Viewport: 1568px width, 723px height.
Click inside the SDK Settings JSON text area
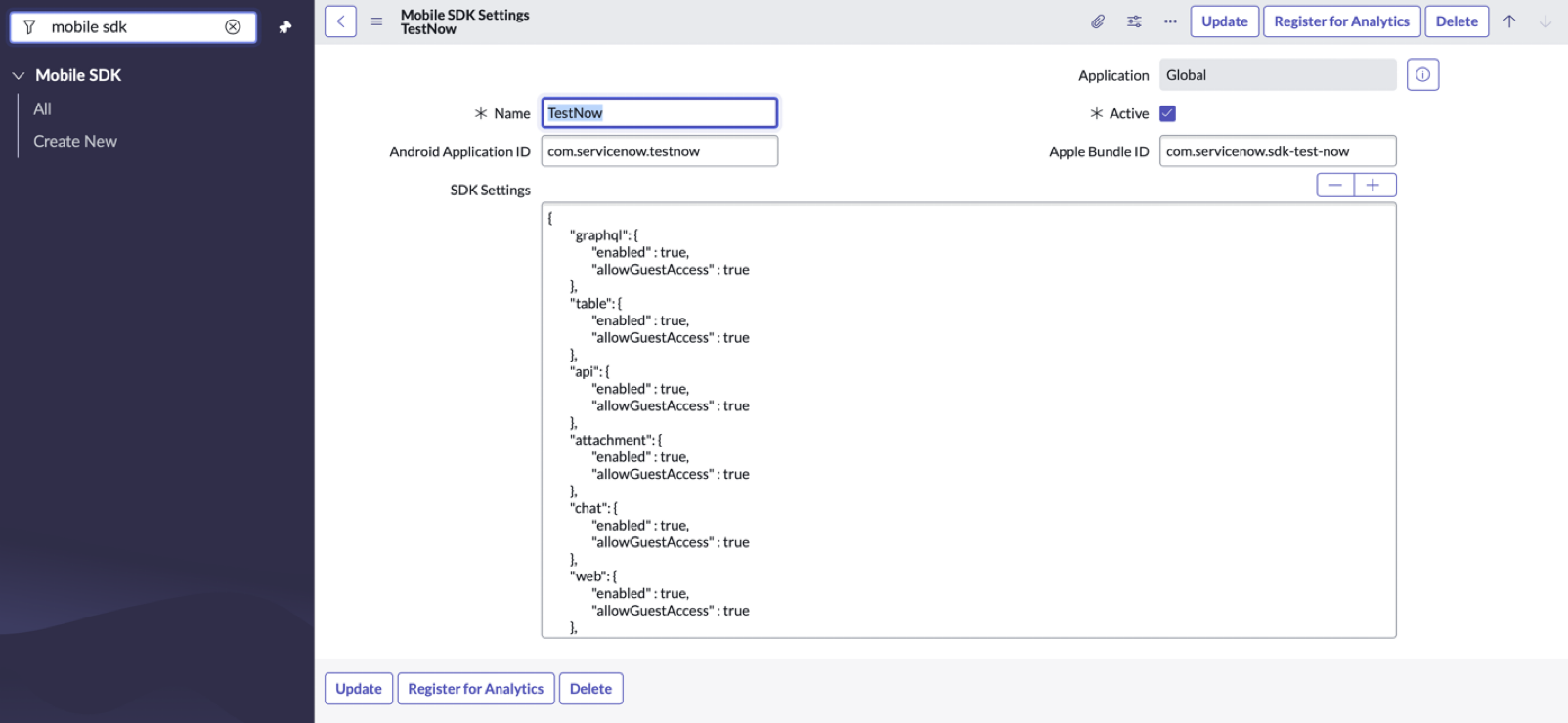(x=969, y=420)
